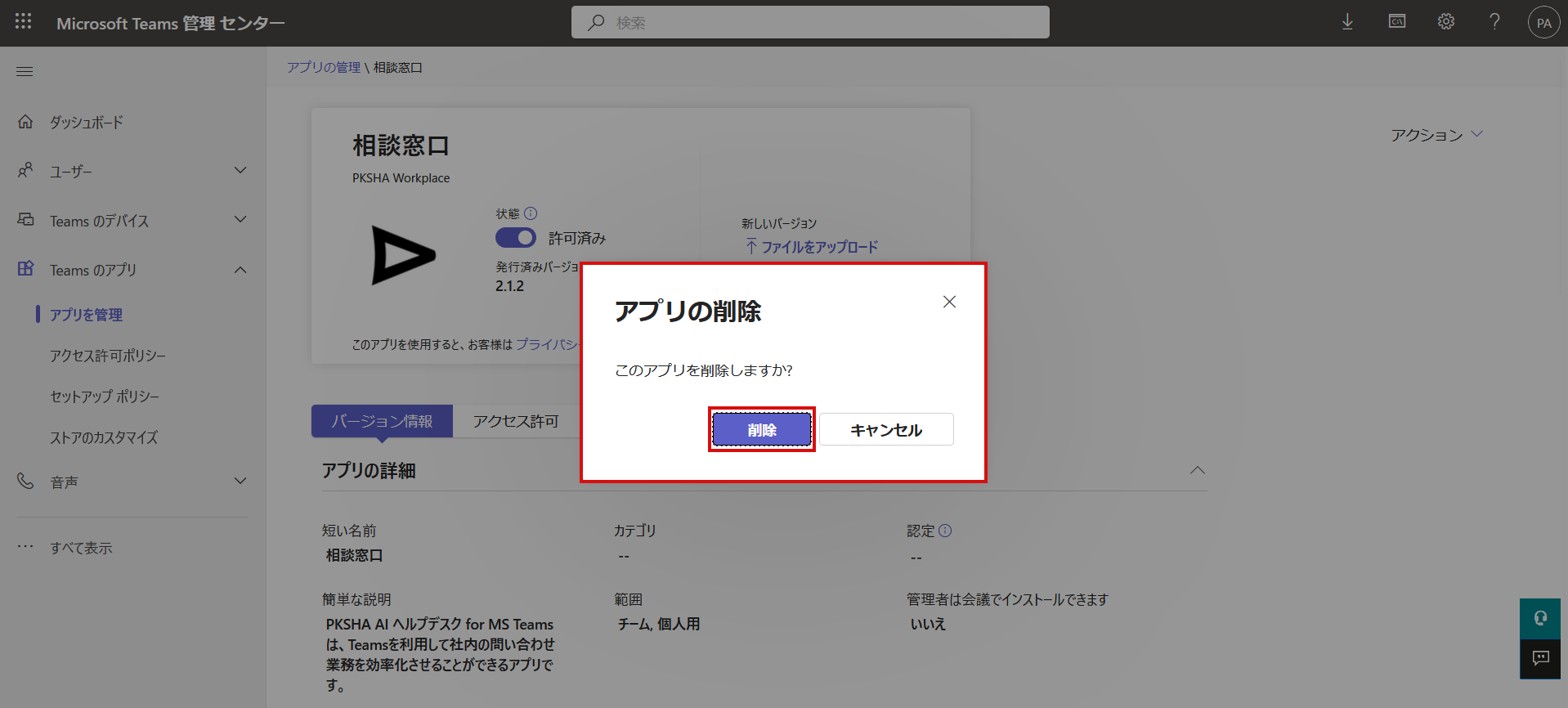Click the 相談窓口 breadcrumb text
Screen dimensions: 1568x708
[x=398, y=67]
